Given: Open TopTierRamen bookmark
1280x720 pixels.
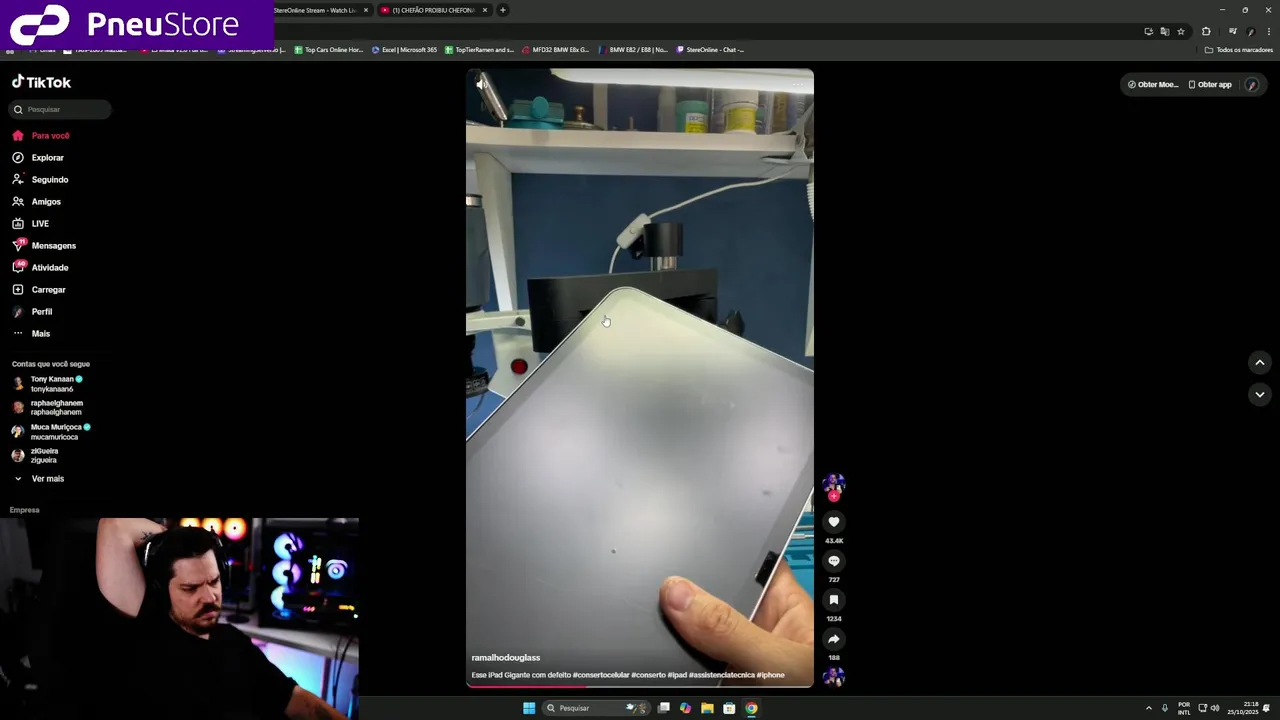Looking at the screenshot, I should click(x=480, y=50).
